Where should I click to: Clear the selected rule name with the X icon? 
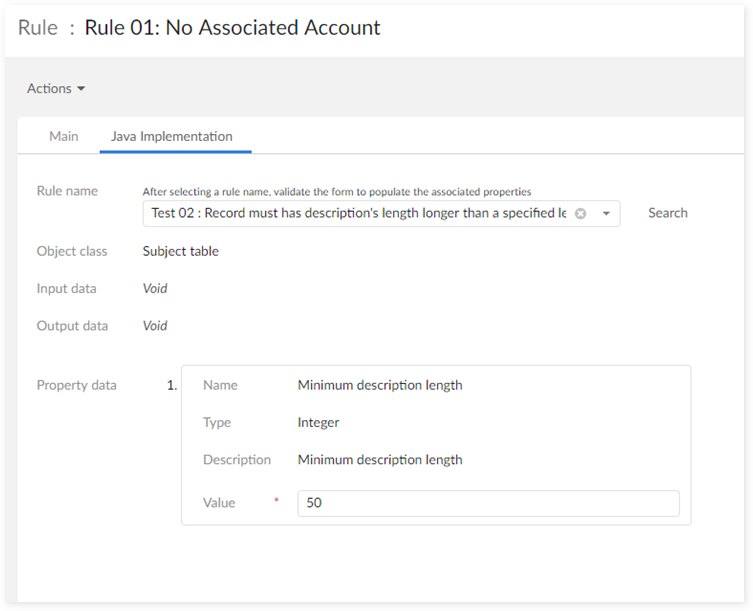(580, 213)
